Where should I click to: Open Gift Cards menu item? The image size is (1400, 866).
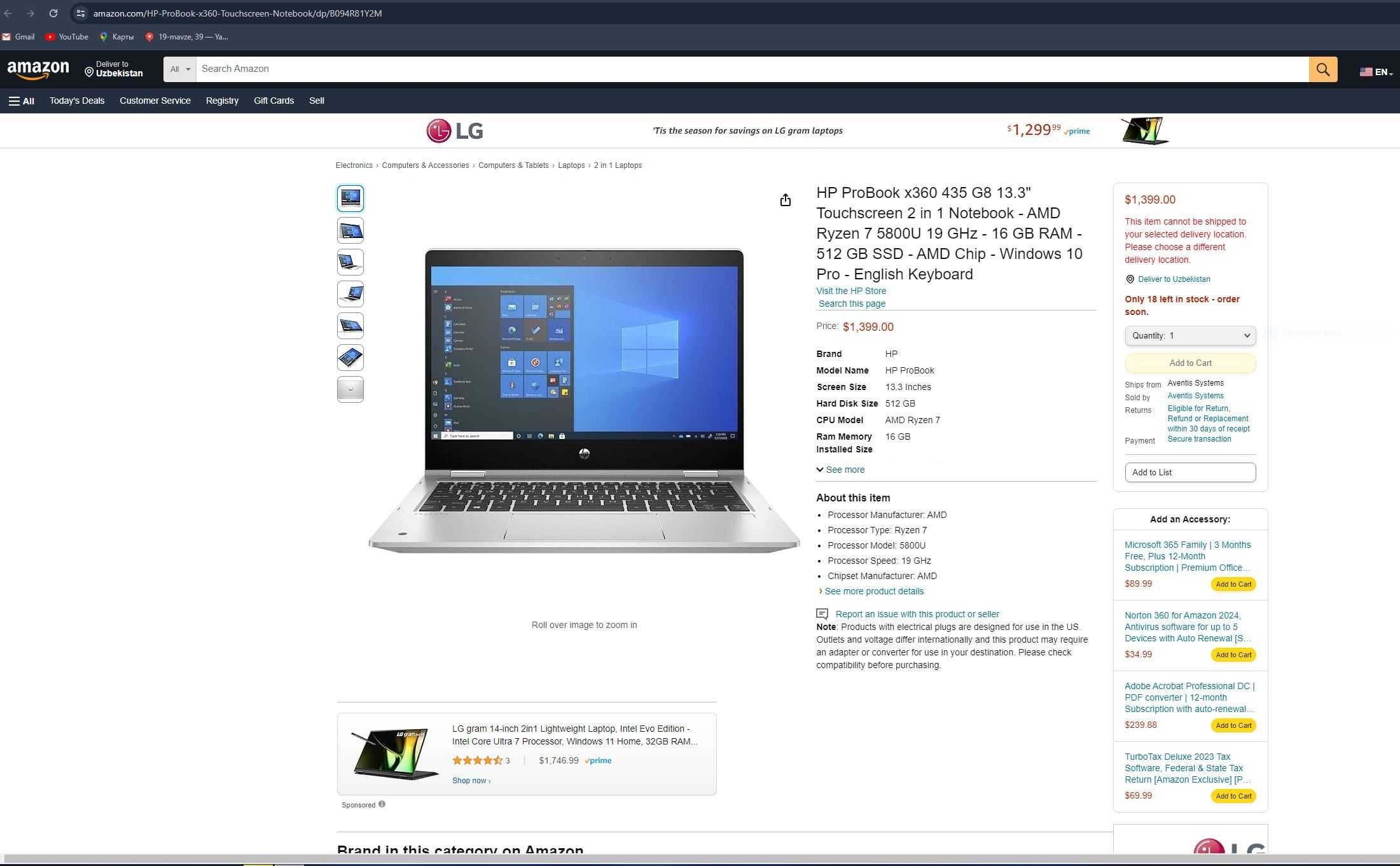pos(274,101)
